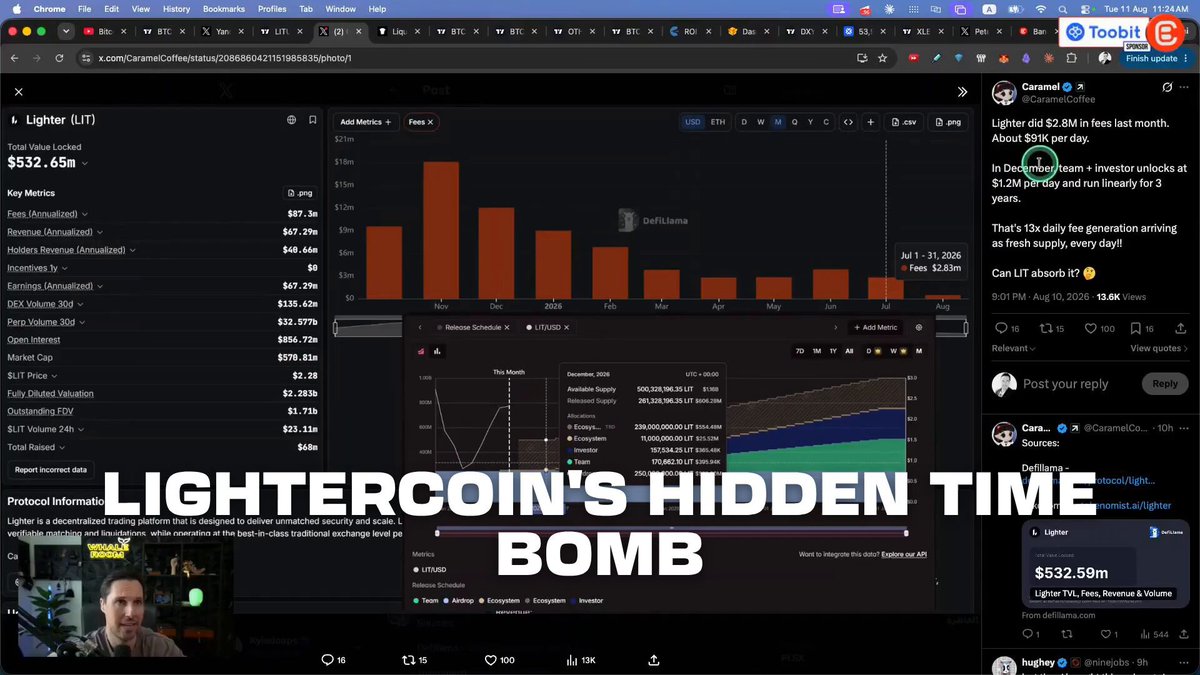Select weekly (W) chart grouping
Image resolution: width=1200 pixels, height=675 pixels.
(x=761, y=122)
